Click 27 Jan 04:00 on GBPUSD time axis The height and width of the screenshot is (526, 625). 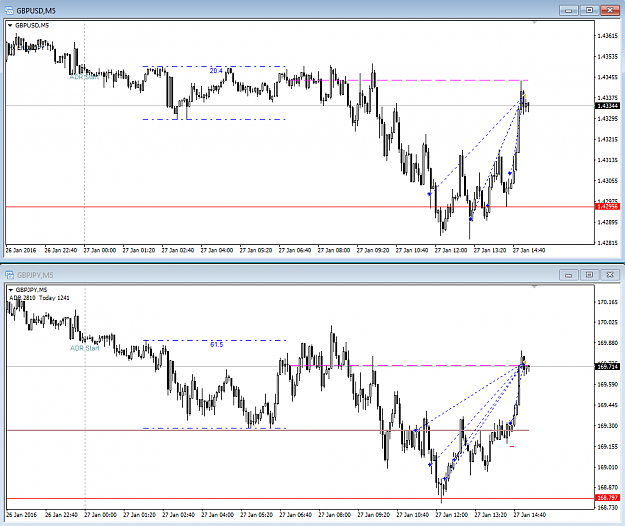pos(216,250)
